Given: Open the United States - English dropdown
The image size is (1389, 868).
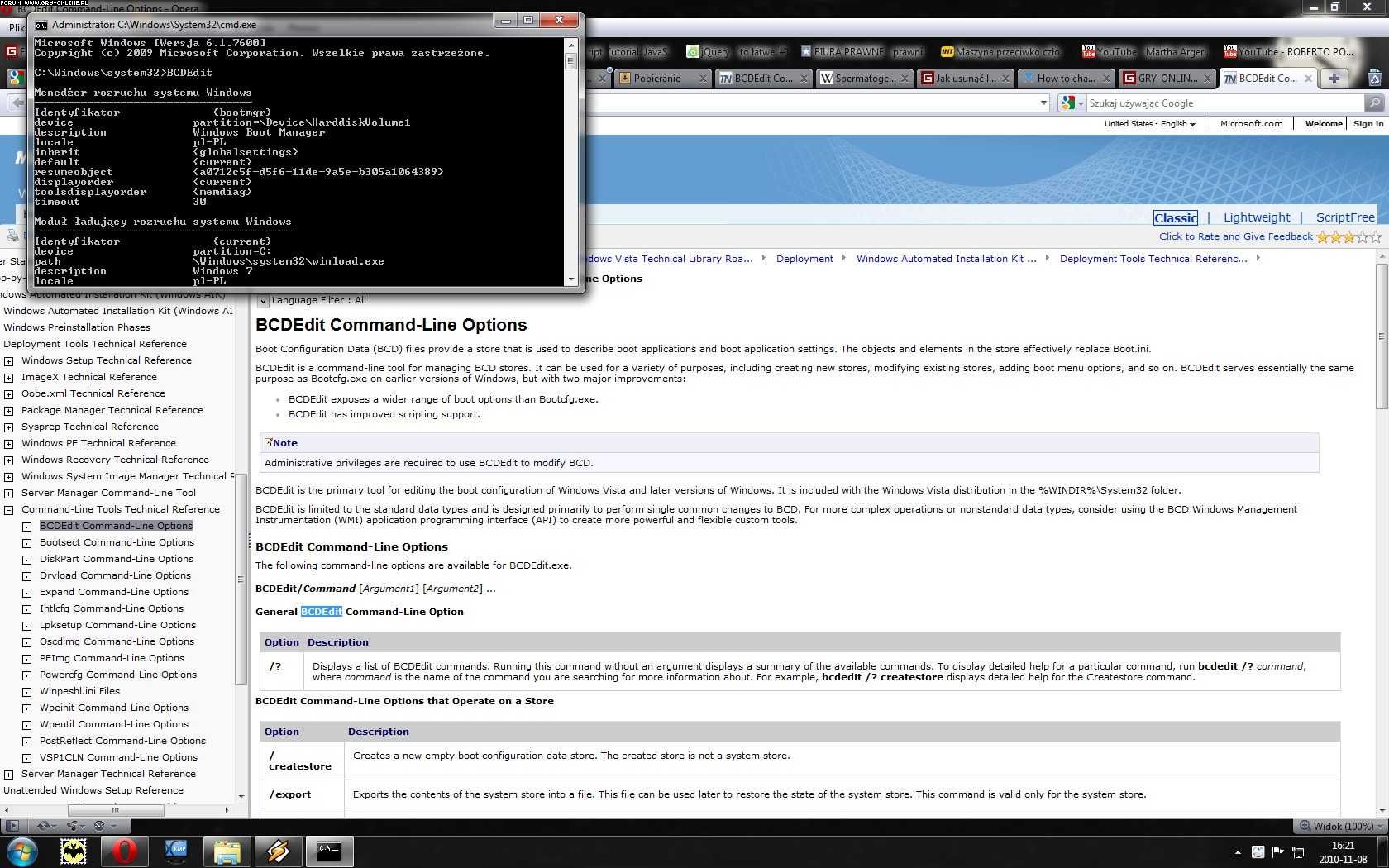Looking at the screenshot, I should coord(1150,124).
